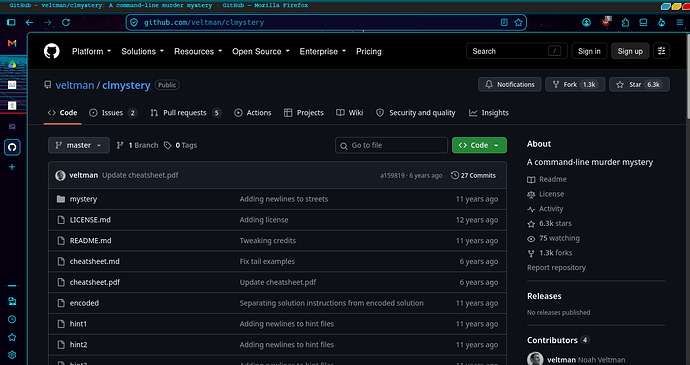Open commit hash a159819

click(x=392, y=175)
